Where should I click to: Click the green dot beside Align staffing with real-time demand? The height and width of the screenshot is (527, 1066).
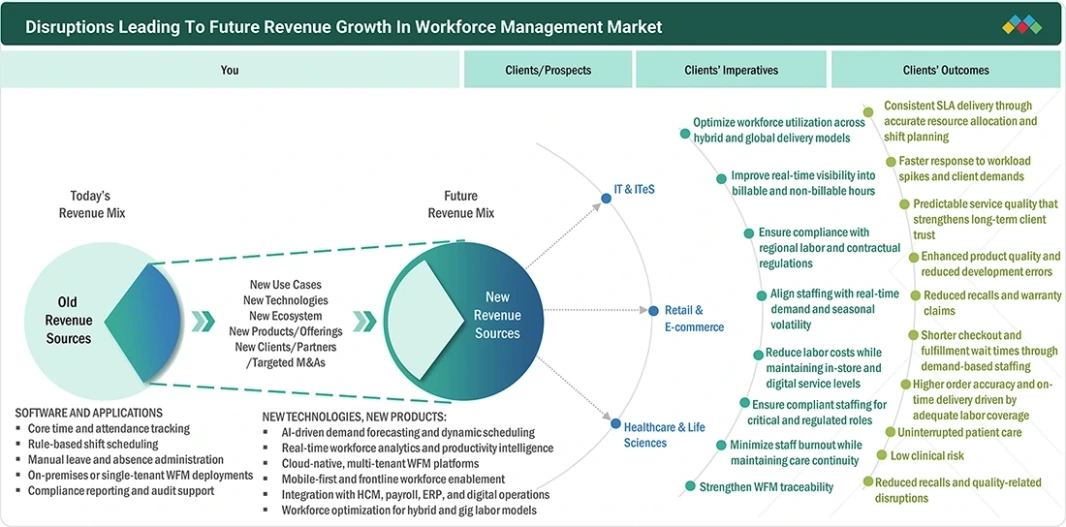pos(761,296)
